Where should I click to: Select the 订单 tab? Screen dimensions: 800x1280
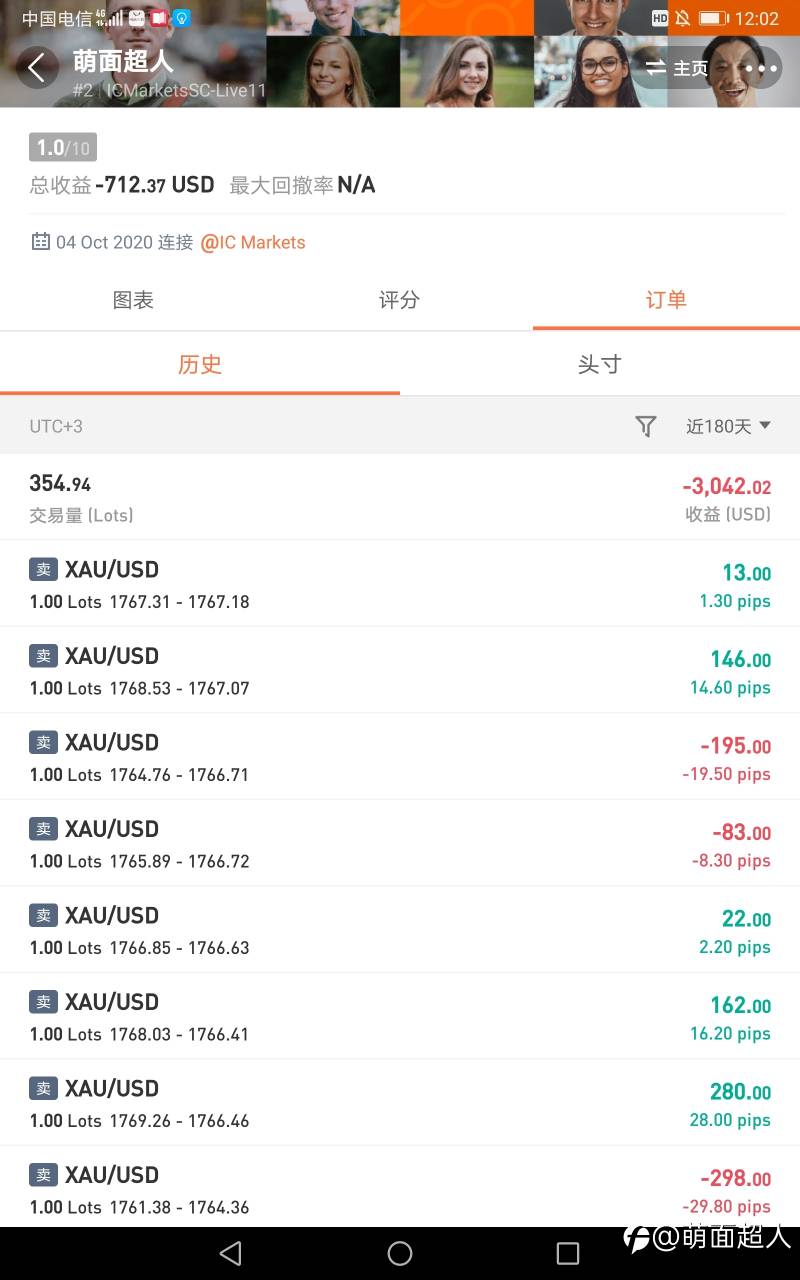pos(666,300)
